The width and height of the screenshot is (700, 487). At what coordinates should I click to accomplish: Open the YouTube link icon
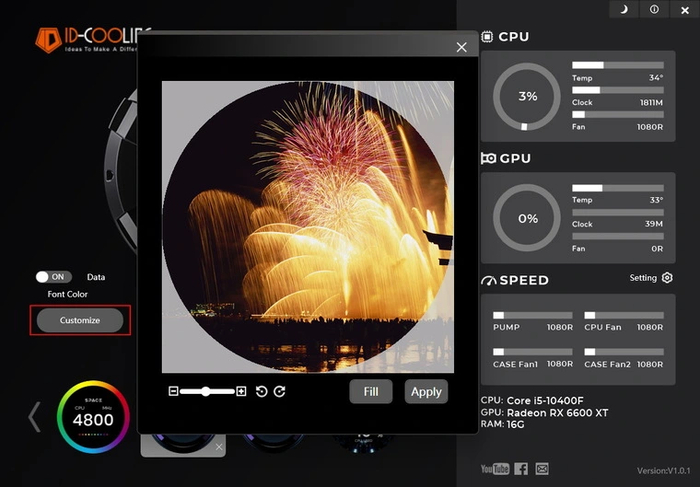[494, 469]
